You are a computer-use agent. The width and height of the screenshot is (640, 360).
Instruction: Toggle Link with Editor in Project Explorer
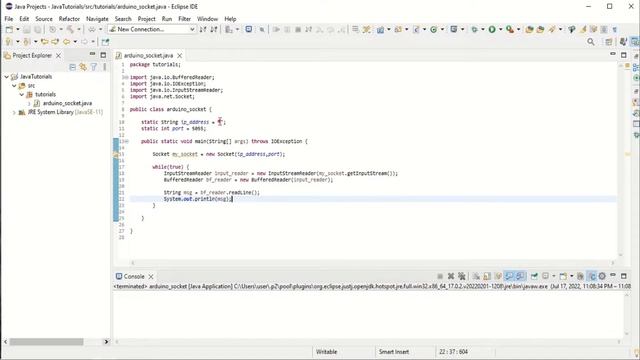point(83,67)
